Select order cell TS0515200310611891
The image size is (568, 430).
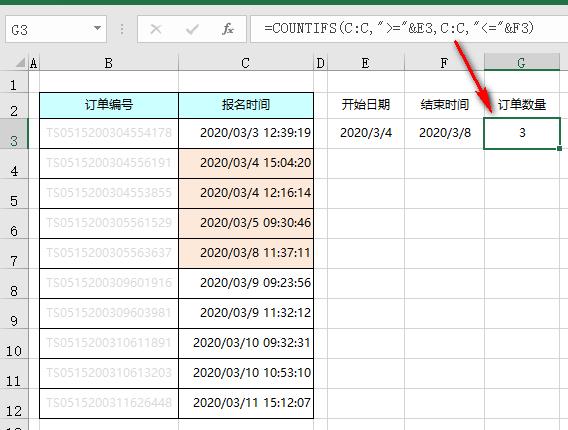tap(109, 343)
